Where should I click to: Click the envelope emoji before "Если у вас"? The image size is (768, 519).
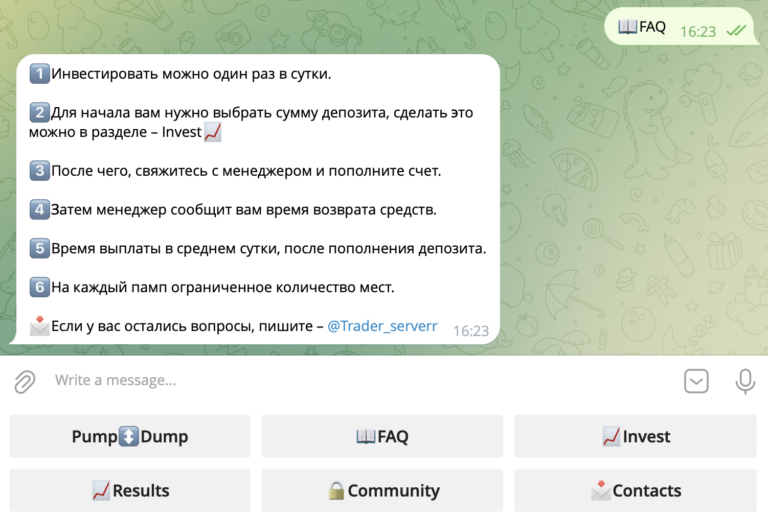click(x=39, y=325)
